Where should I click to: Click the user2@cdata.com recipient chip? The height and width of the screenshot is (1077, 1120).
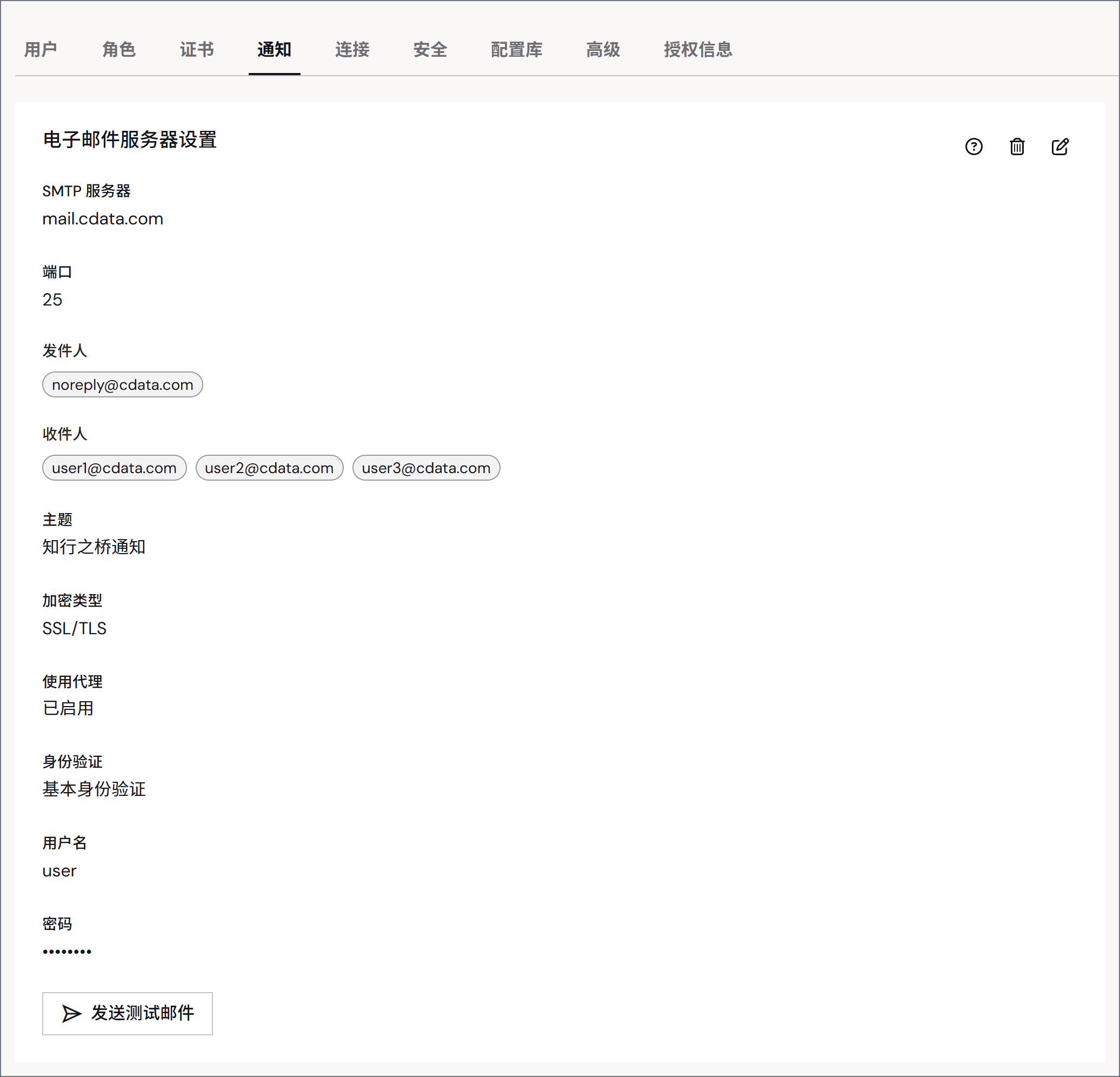pyautogui.click(x=269, y=468)
